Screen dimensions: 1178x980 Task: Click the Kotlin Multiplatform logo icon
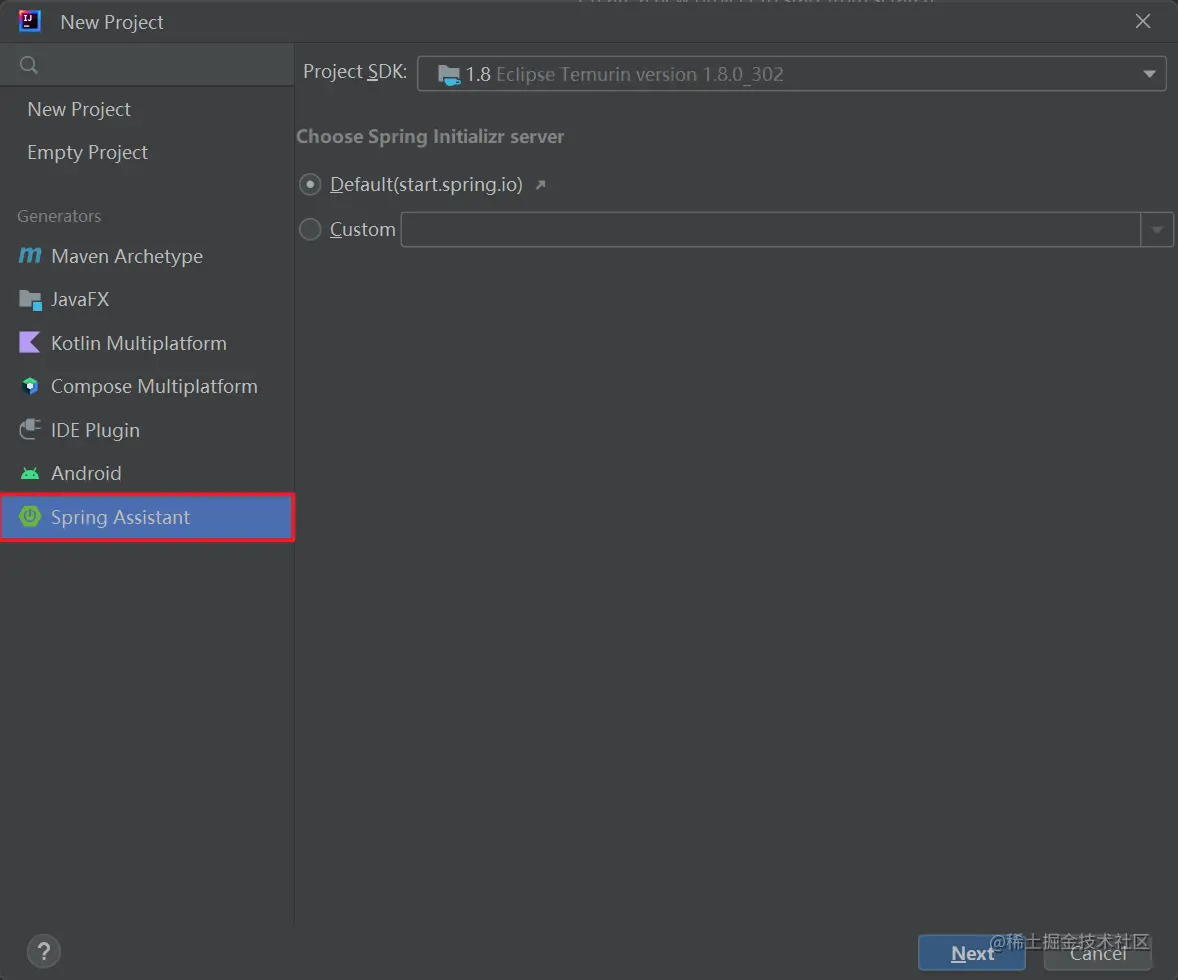(x=29, y=343)
